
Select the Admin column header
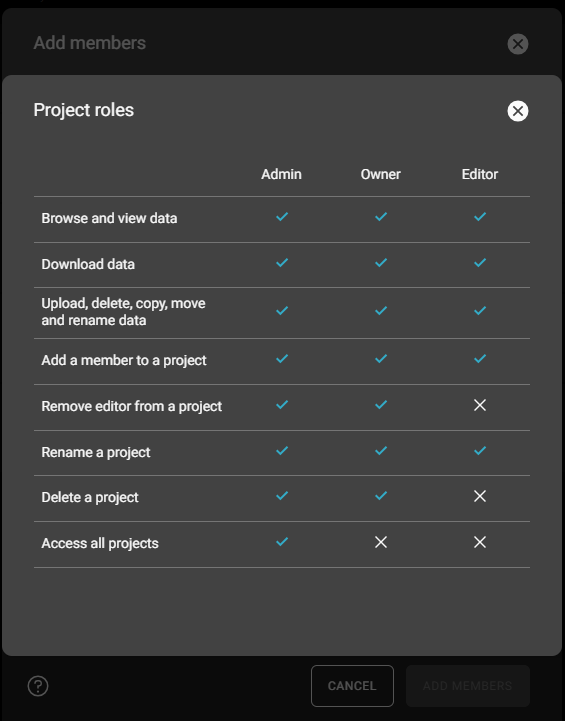coord(281,174)
